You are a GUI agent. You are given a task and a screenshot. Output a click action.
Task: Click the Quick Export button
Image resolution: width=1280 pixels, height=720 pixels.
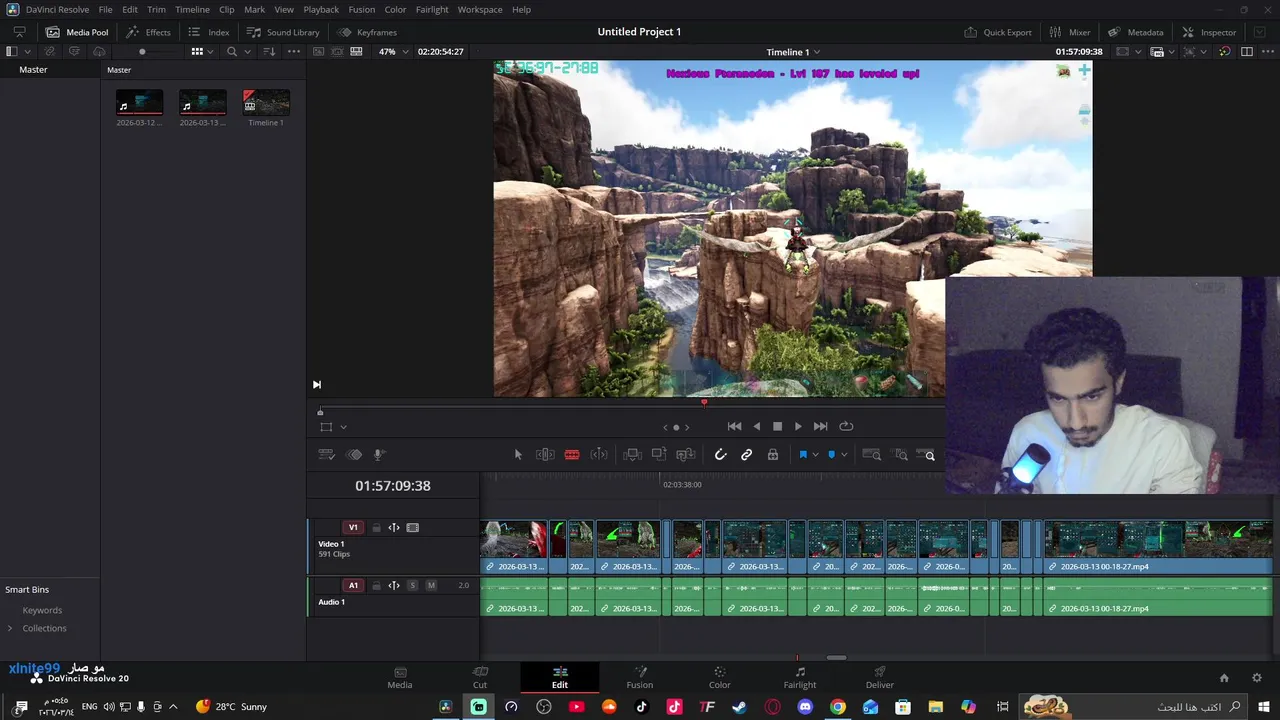tap(998, 32)
